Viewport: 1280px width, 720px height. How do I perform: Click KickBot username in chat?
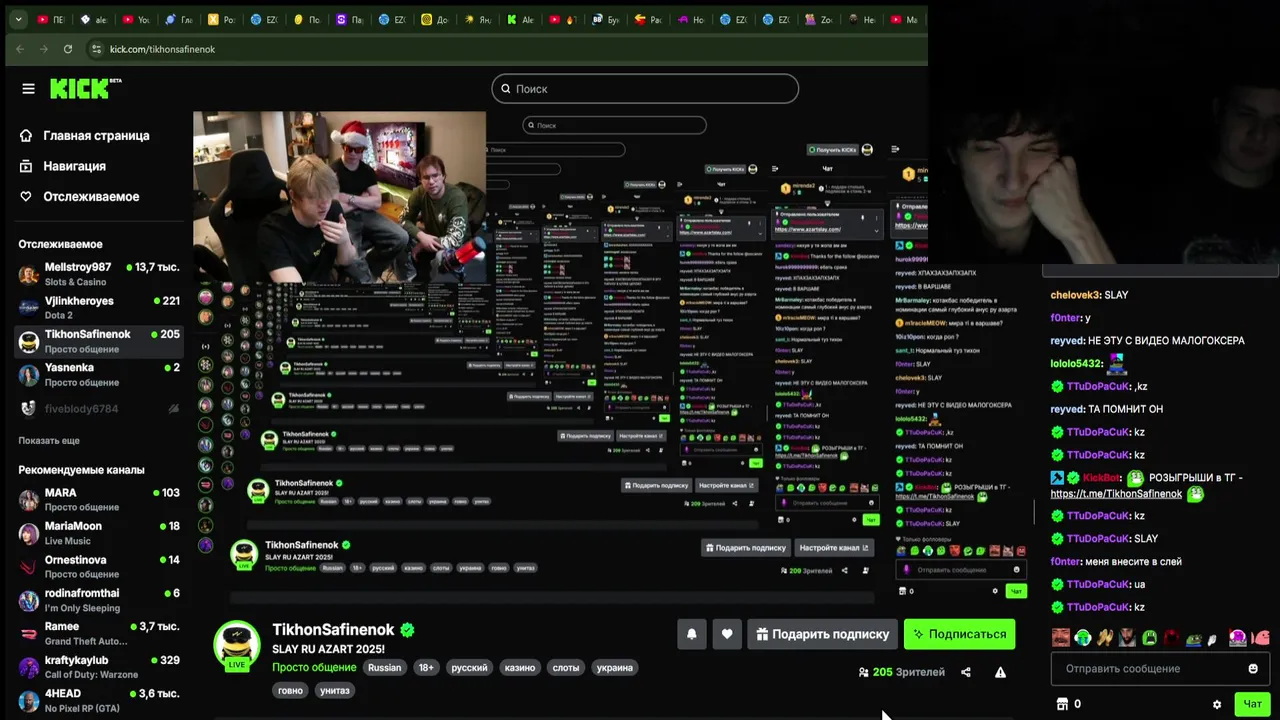[x=1102, y=478]
